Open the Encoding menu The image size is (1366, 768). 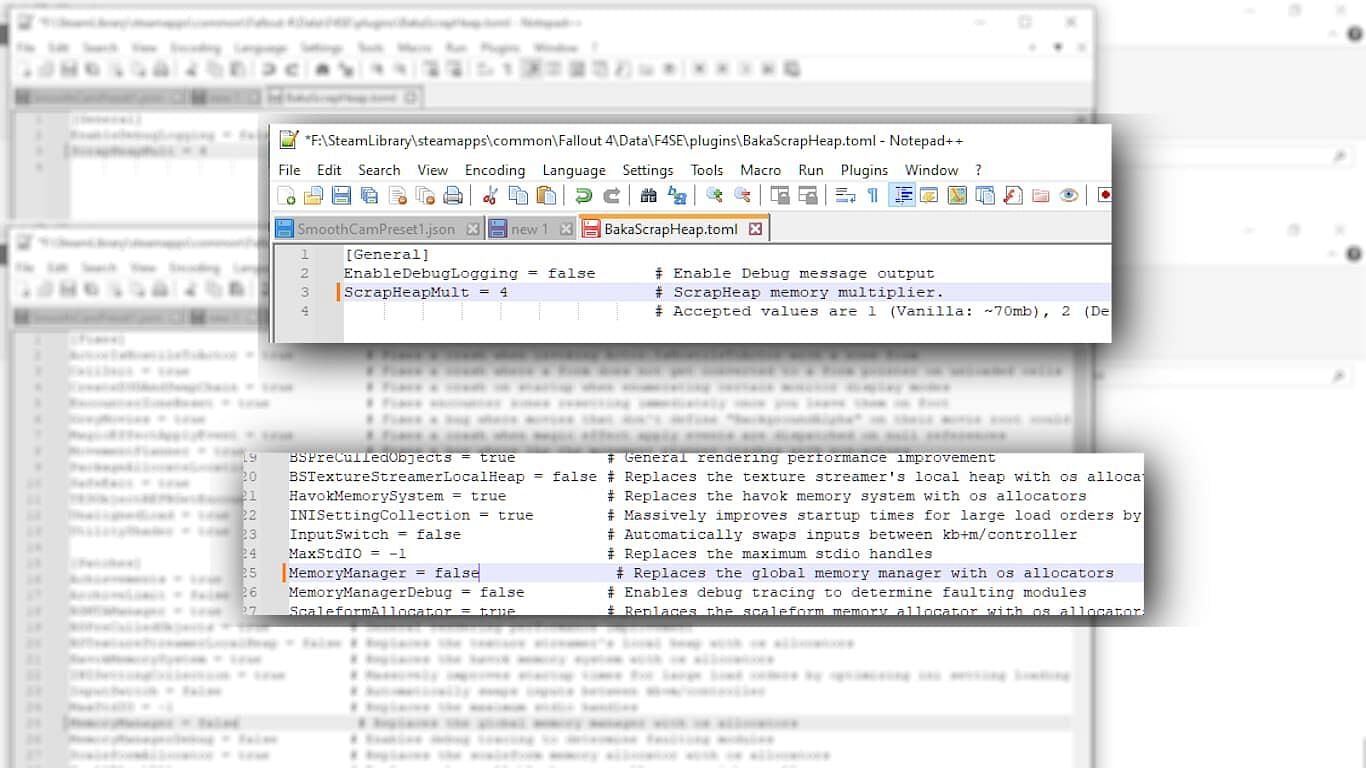point(495,170)
